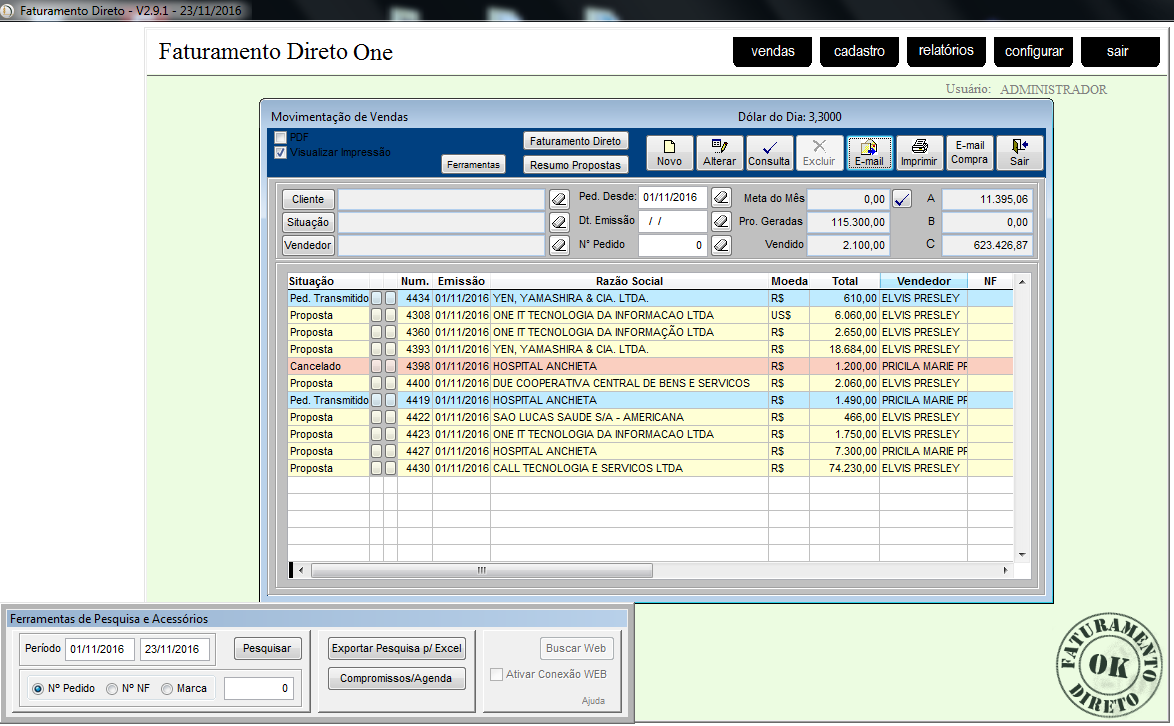The width and height of the screenshot is (1174, 726).
Task: Clear the Ped. Desde date eraser icon
Action: point(721,197)
